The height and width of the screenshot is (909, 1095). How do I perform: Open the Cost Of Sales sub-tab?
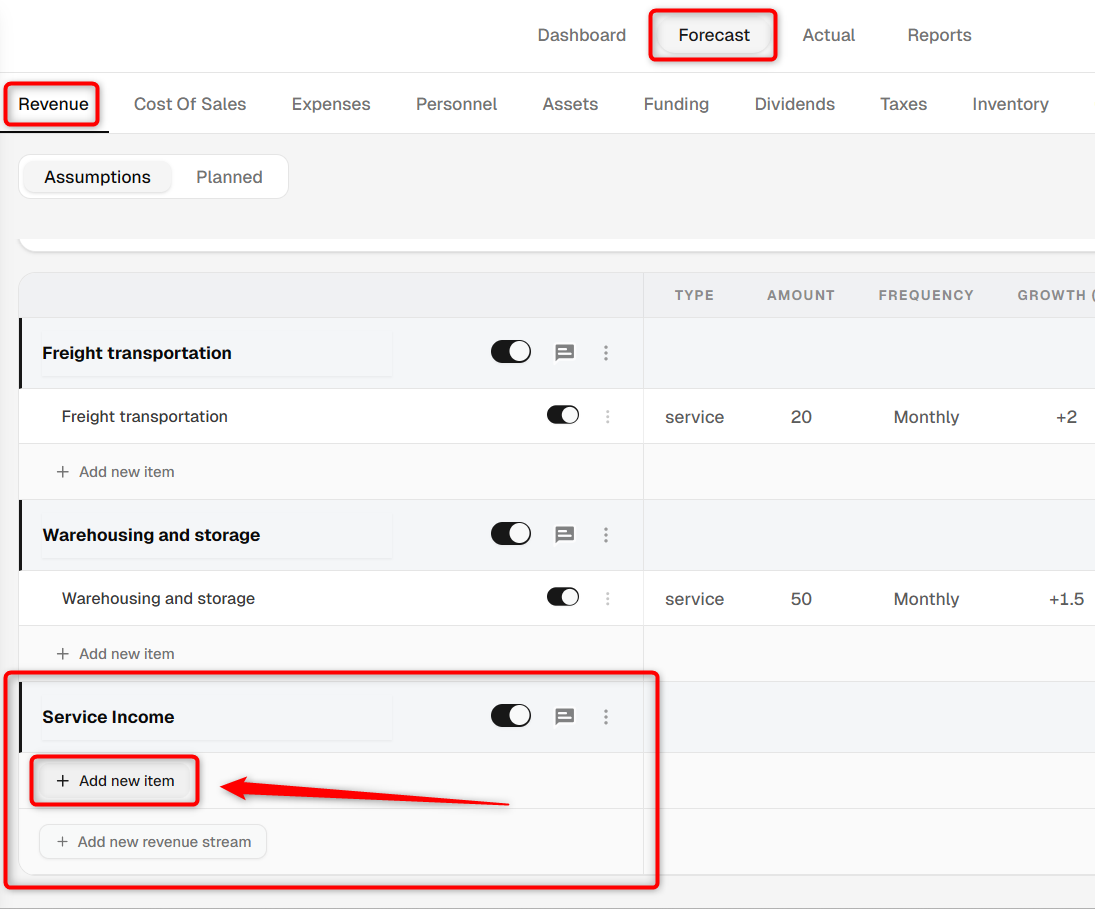[190, 104]
